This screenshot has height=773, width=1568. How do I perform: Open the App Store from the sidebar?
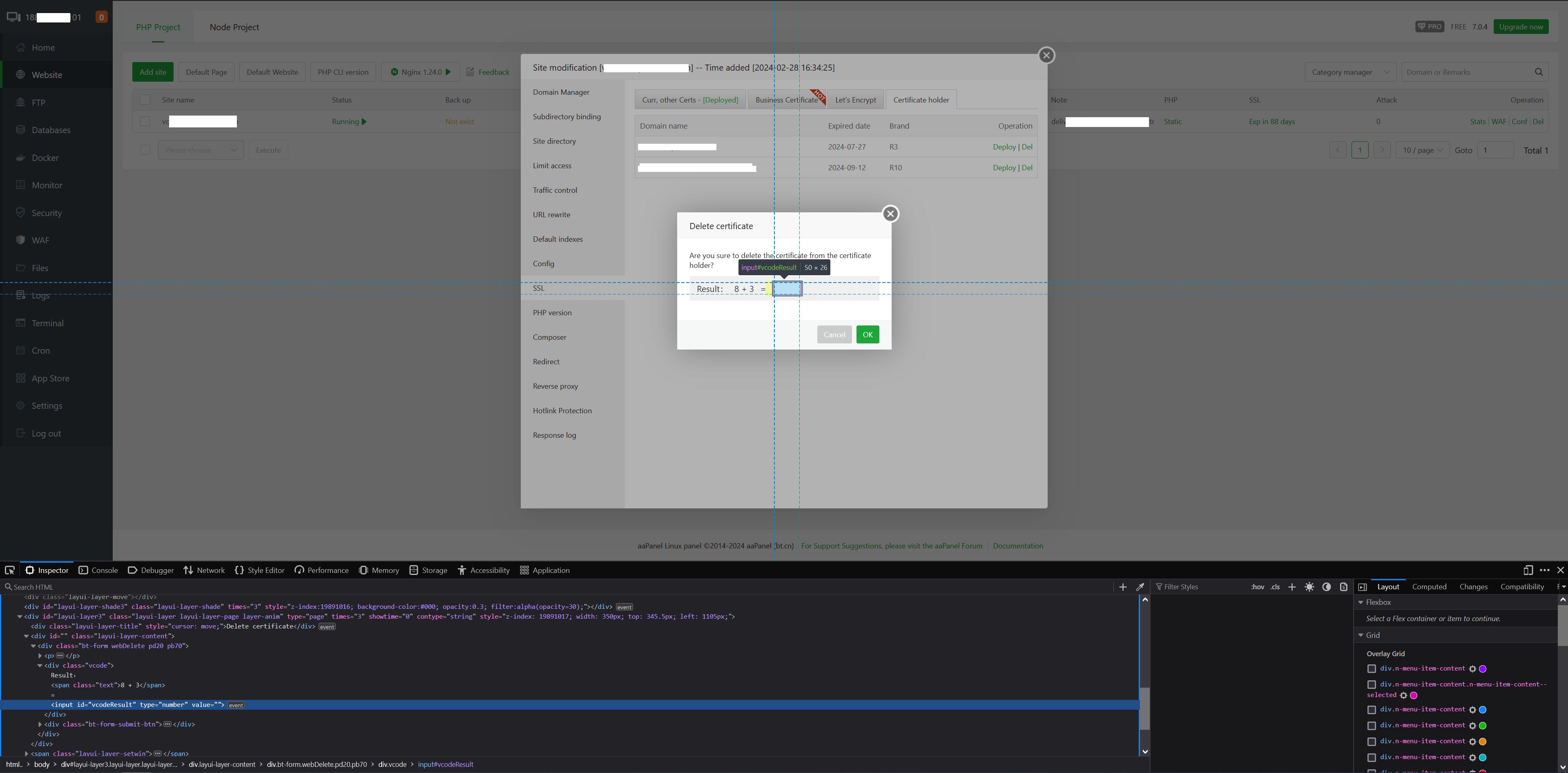pyautogui.click(x=49, y=377)
